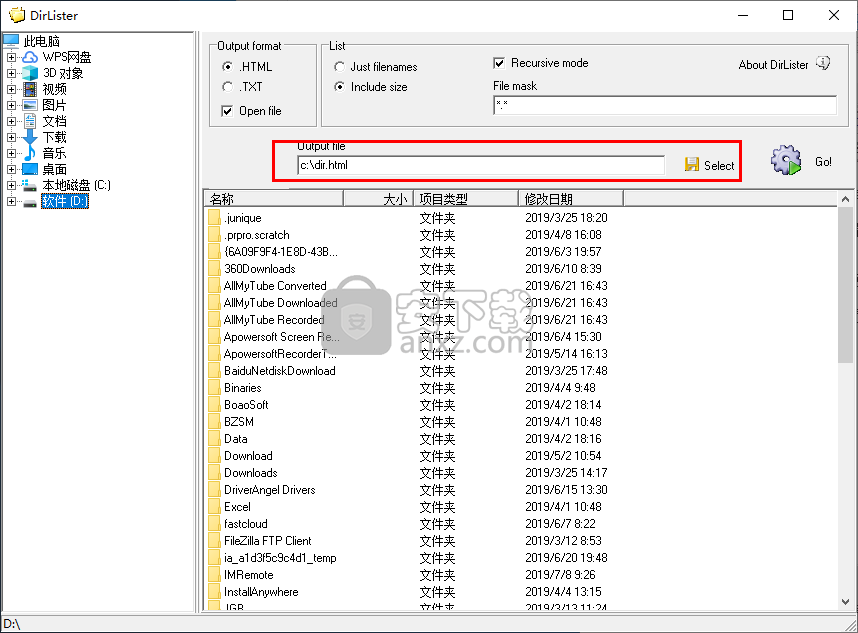
Task: Open About DirLister info icon
Action: coord(823,63)
